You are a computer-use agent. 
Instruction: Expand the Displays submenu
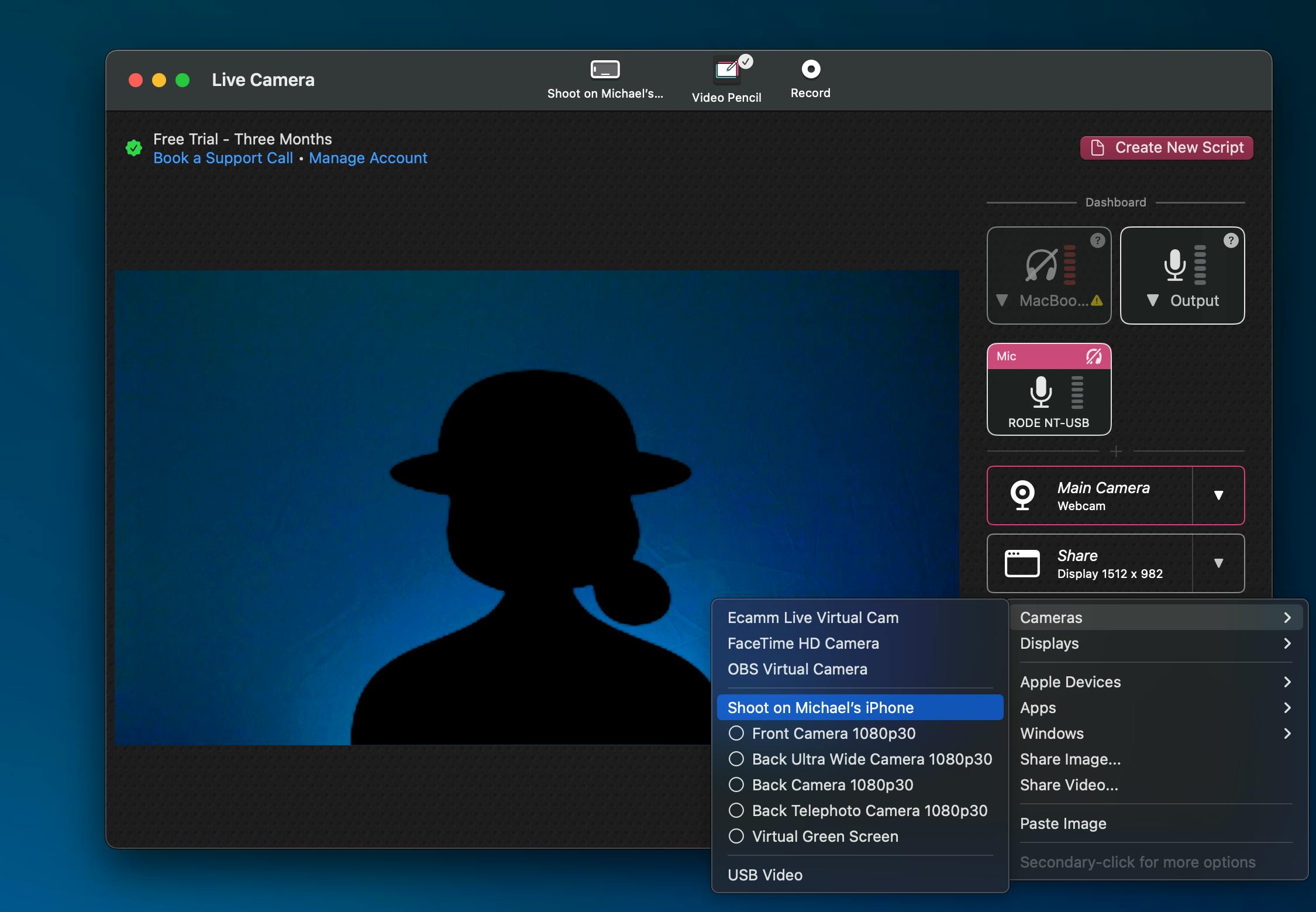1156,643
